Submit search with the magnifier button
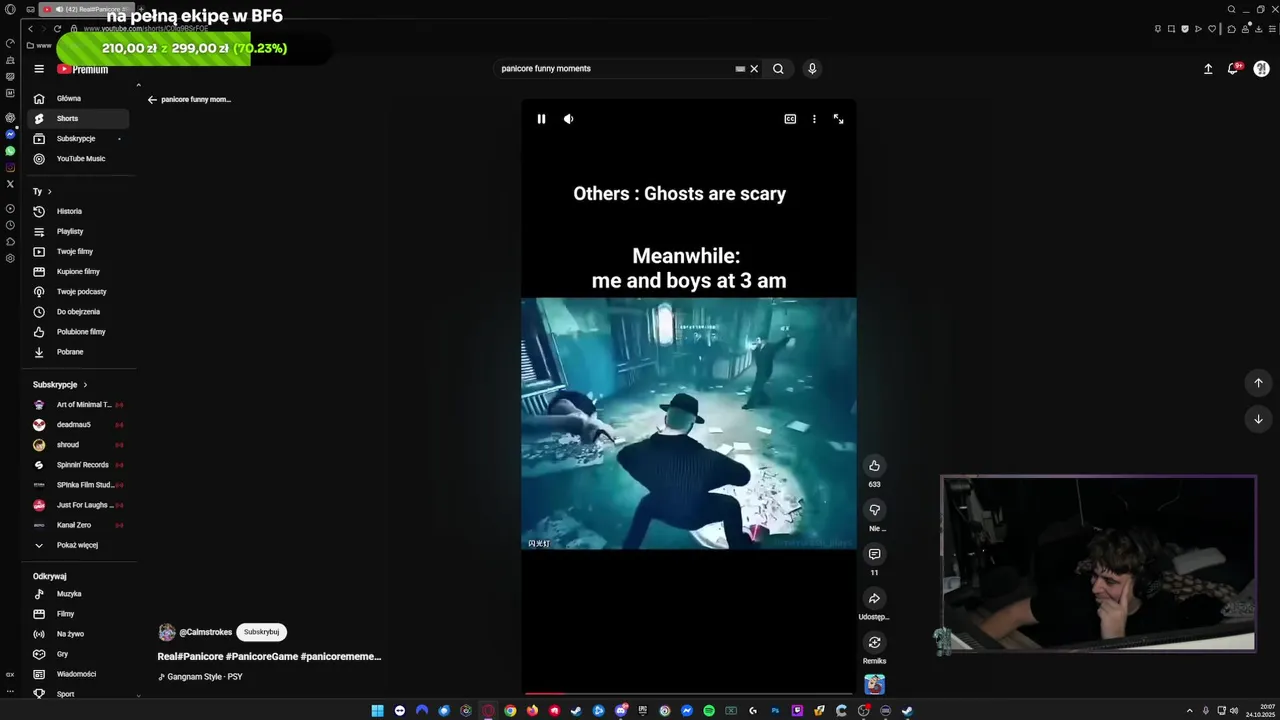This screenshot has height=720, width=1280. click(778, 69)
